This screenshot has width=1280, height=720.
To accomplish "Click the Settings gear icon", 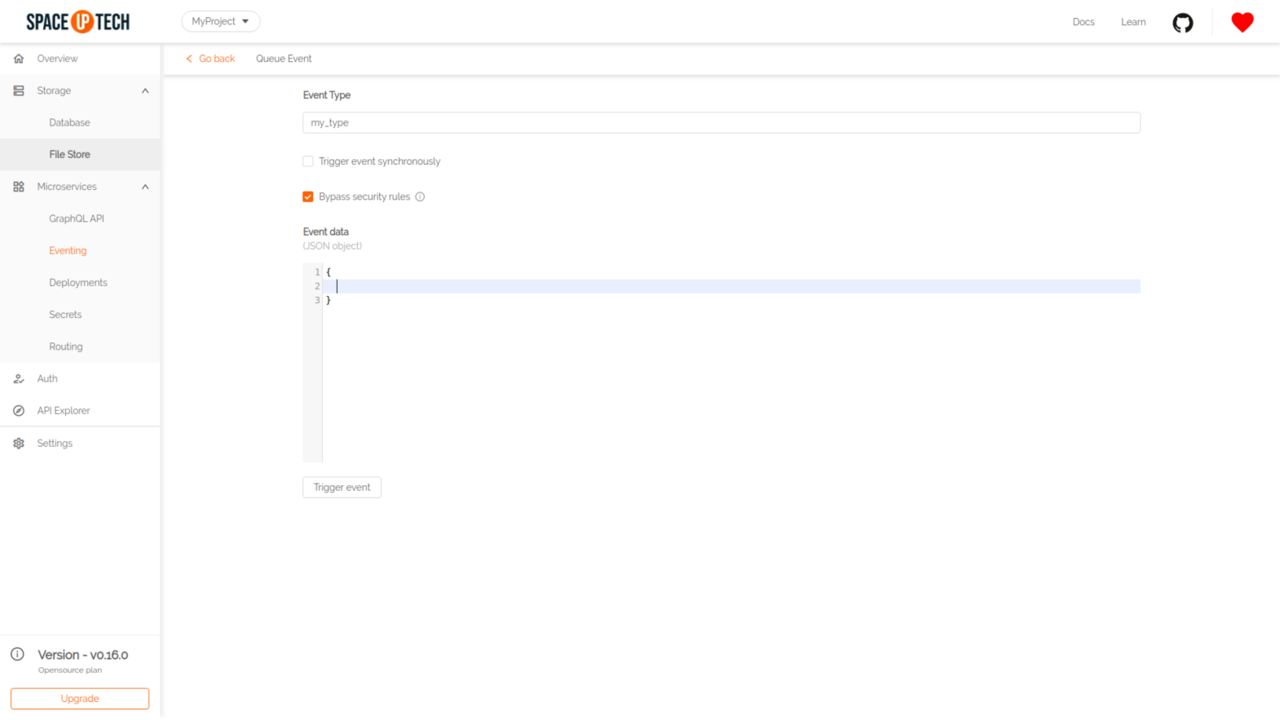I will 19,443.
